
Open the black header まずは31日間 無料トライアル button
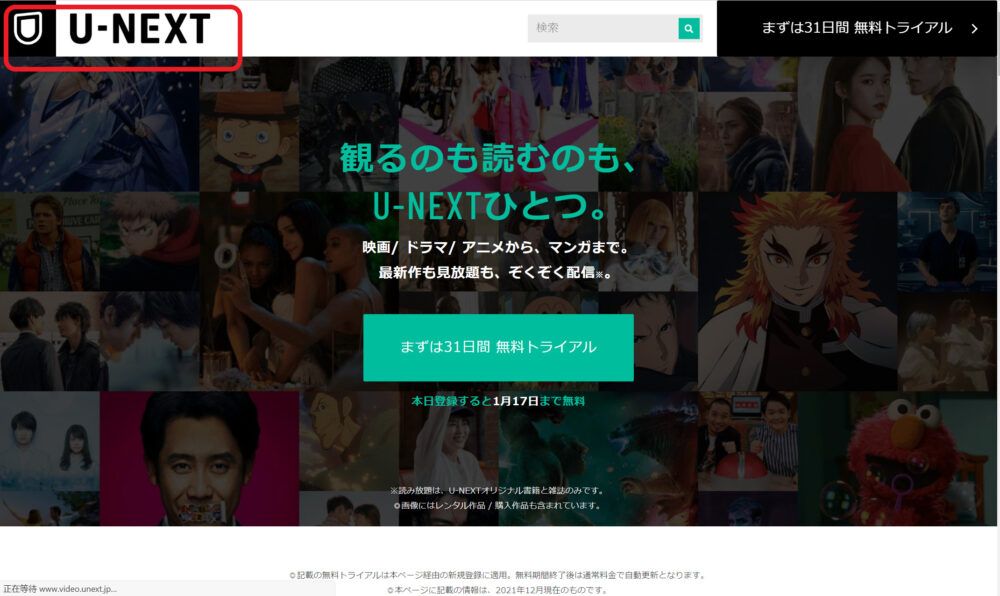click(x=857, y=28)
